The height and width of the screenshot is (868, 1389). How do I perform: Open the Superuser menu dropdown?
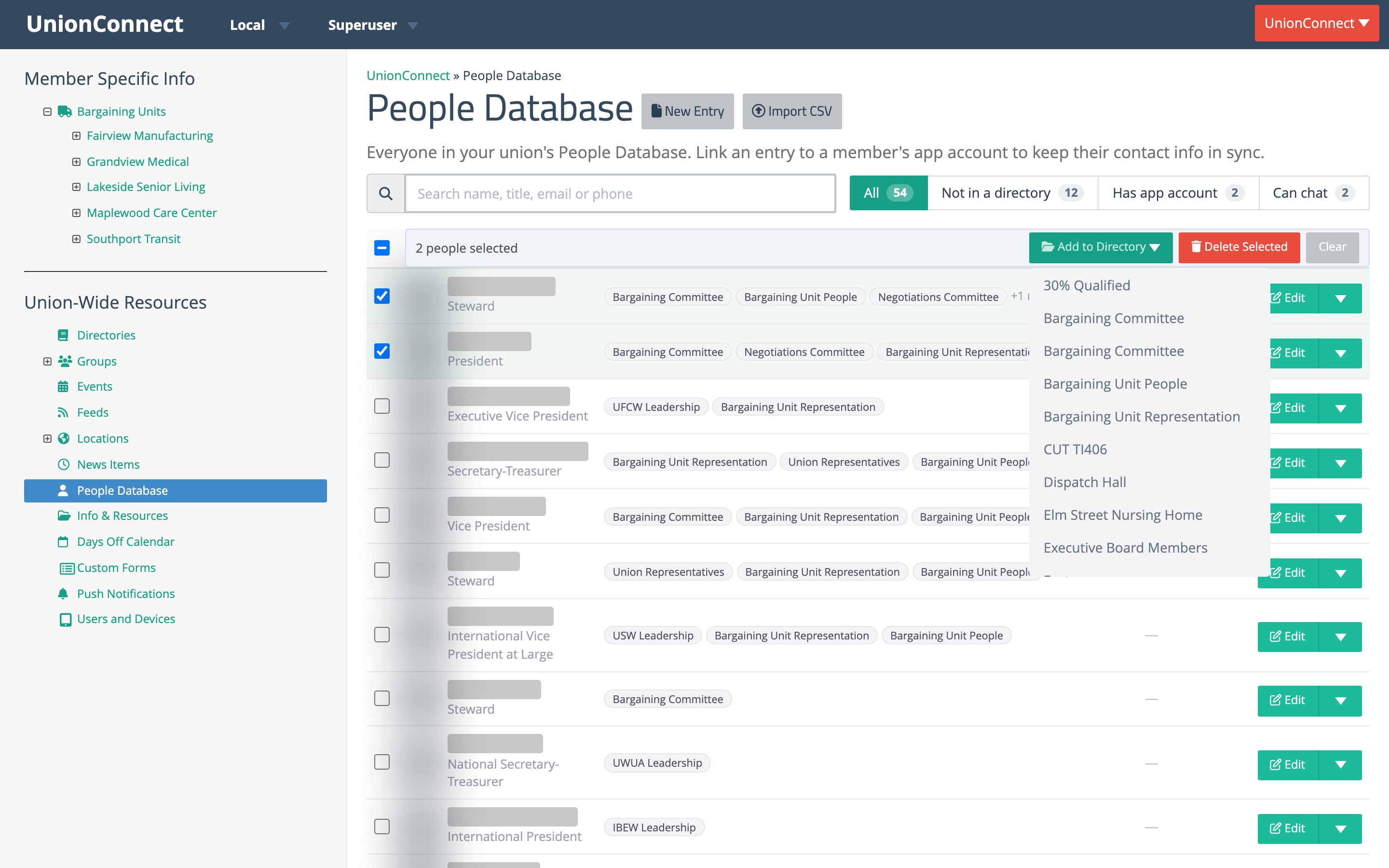coord(372,25)
